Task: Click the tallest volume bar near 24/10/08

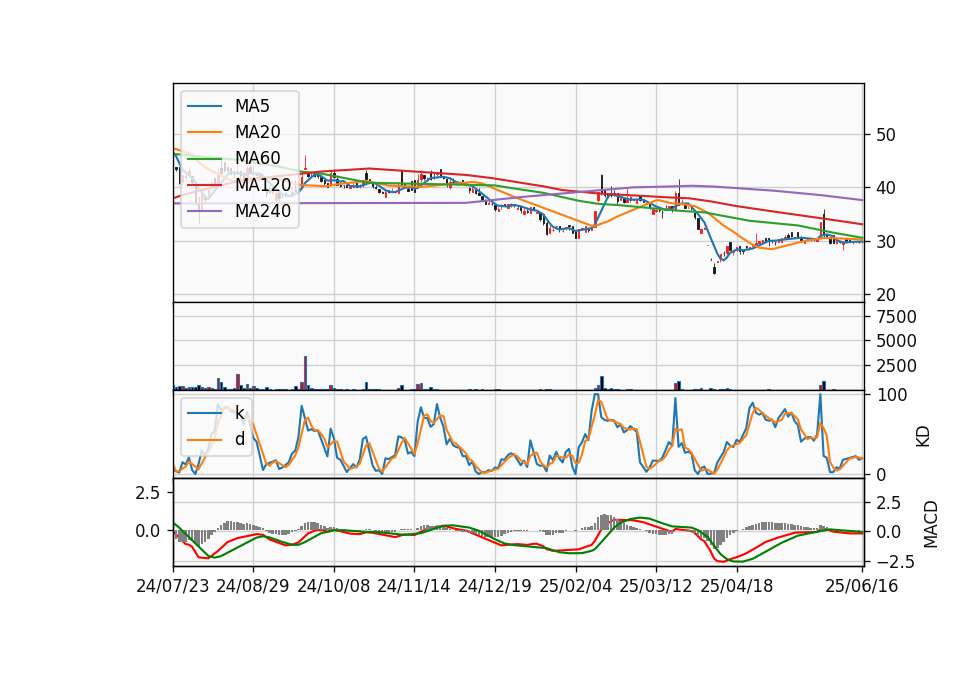Action: coord(306,373)
